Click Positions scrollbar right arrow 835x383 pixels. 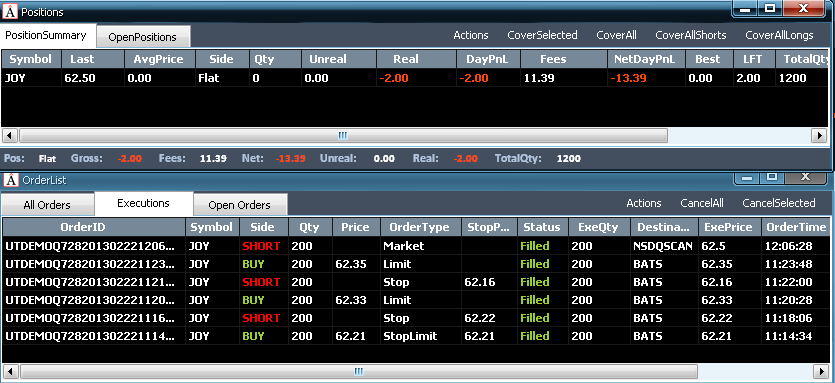(820, 136)
